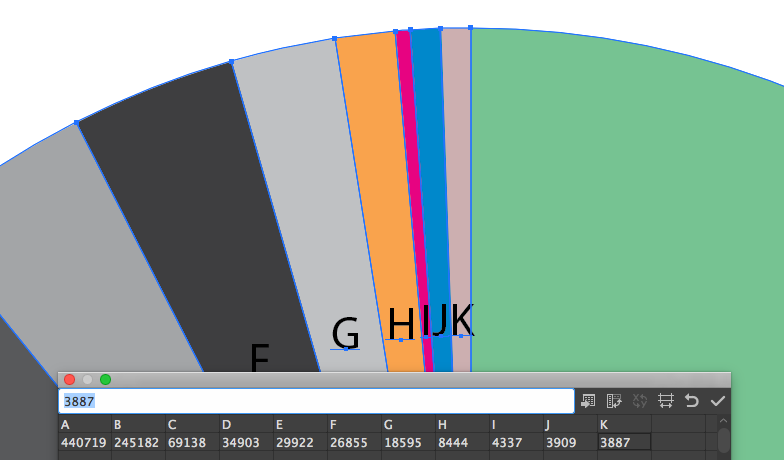784x460 pixels.
Task: Select header cell labeled K in table
Action: point(624,424)
